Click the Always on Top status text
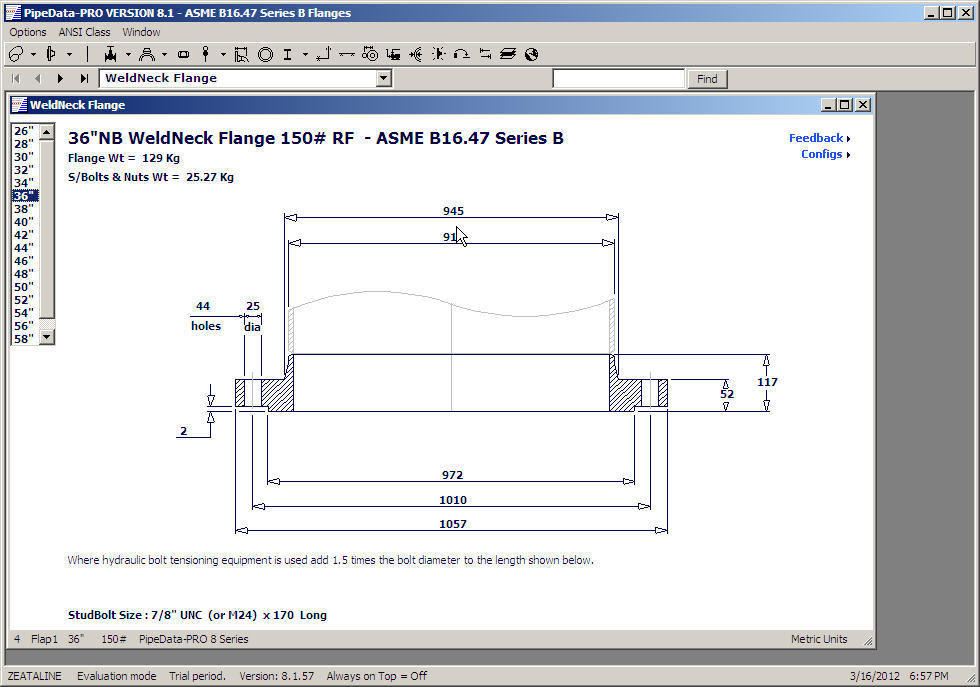This screenshot has width=980, height=687. point(377,676)
